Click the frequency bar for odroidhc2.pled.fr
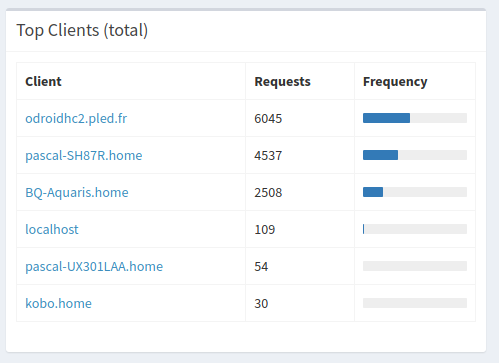Screen dimensions: 499x363 coord(415,118)
